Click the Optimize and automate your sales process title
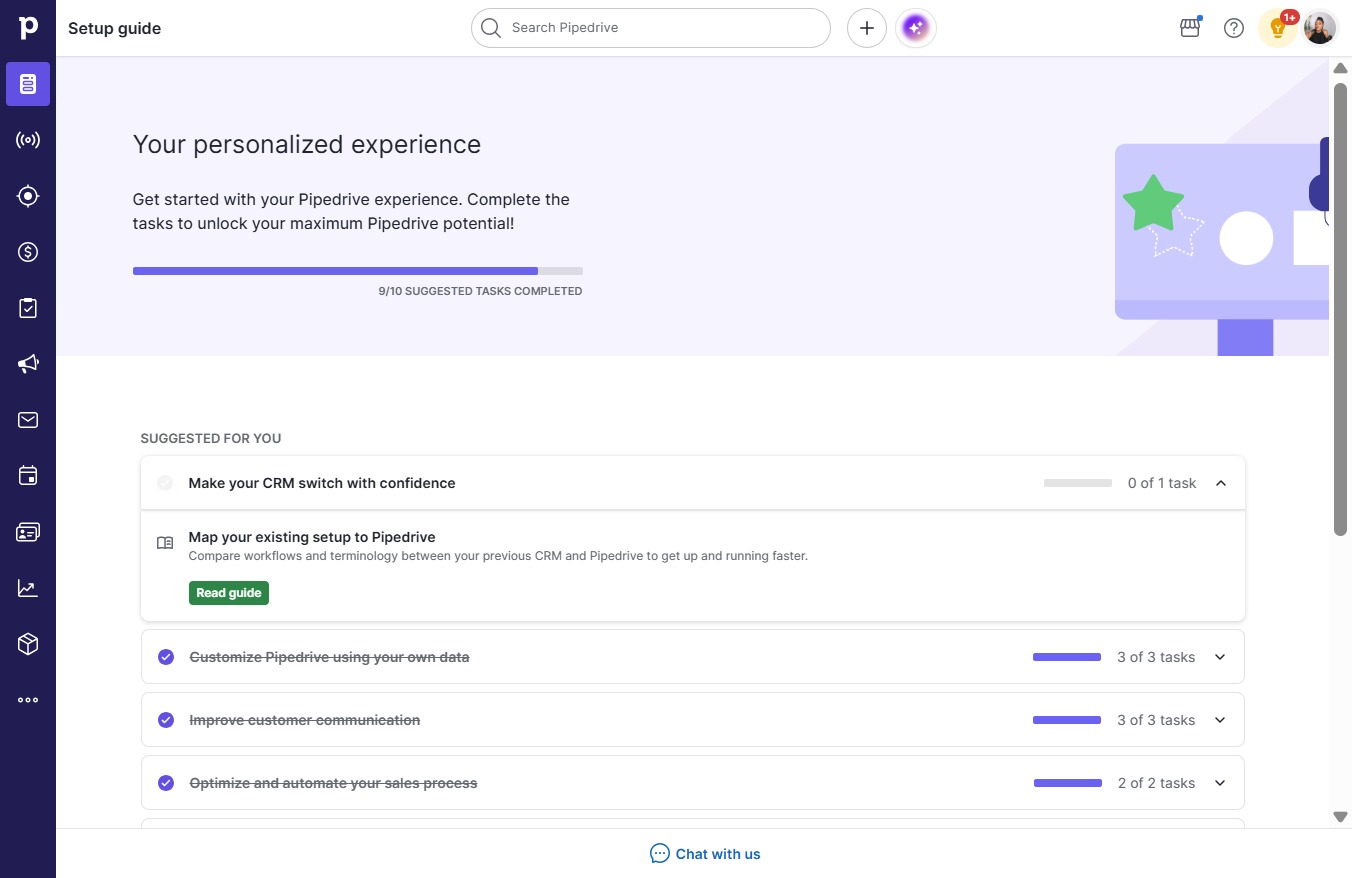This screenshot has width=1352, height=878. tap(333, 783)
